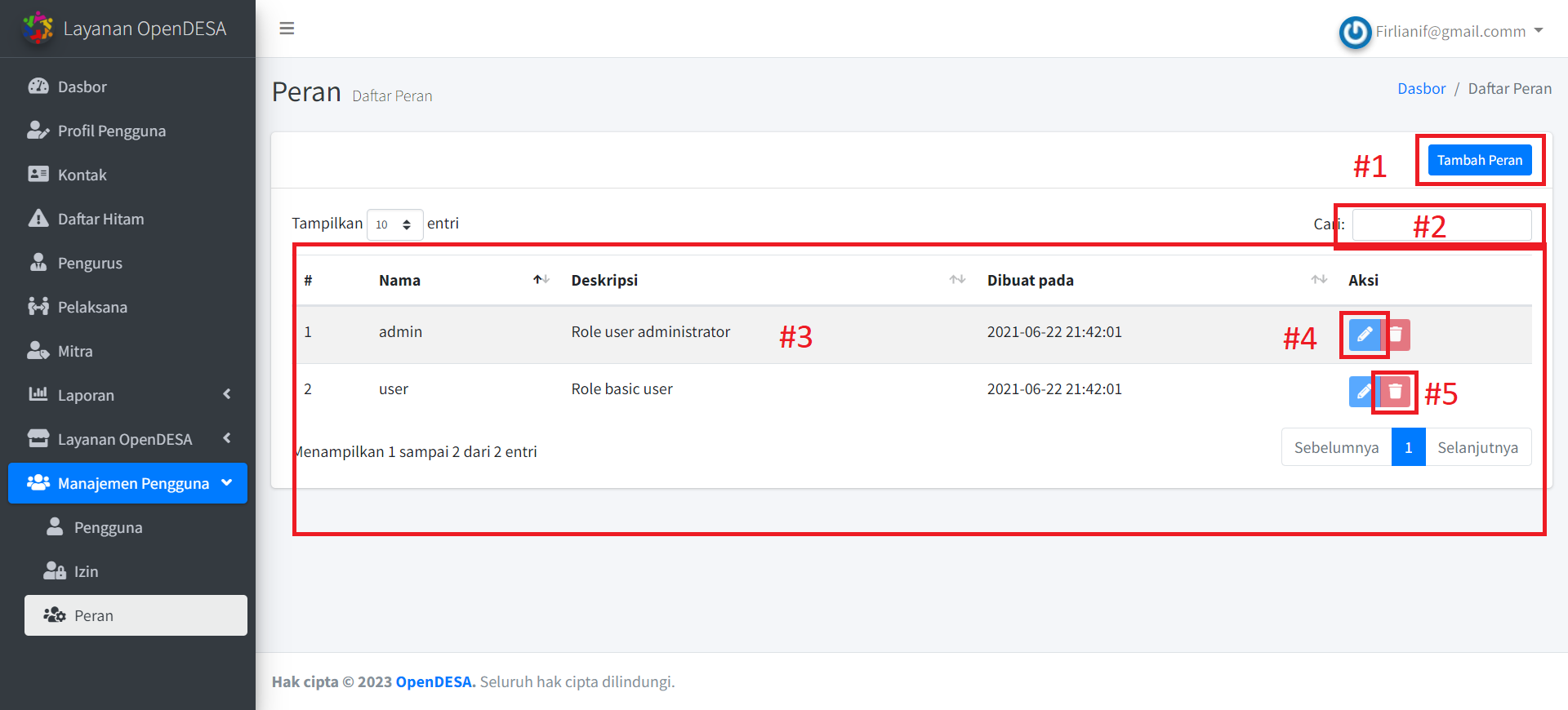Click the 'user' name cell
Image resolution: width=1568 pixels, height=710 pixels.
[x=394, y=388]
